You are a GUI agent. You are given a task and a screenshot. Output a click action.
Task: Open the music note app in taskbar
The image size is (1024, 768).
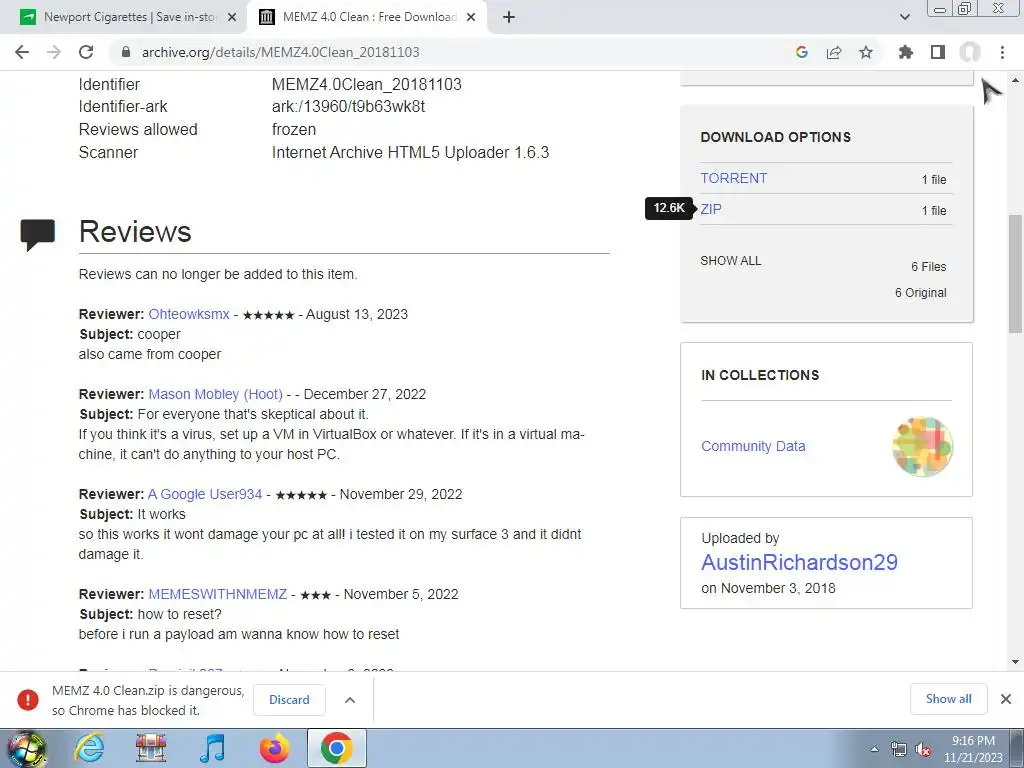tap(212, 748)
